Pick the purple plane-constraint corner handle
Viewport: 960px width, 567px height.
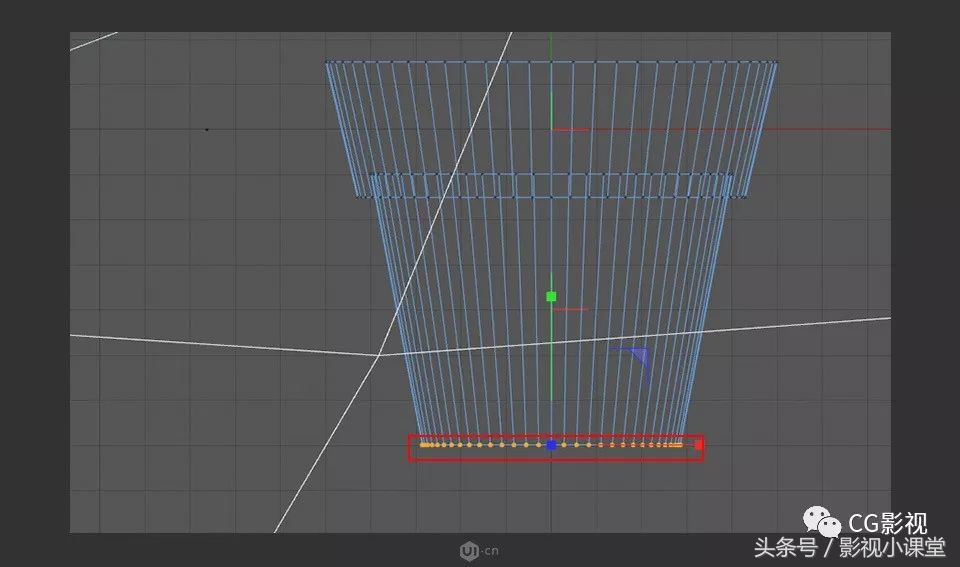[640, 357]
